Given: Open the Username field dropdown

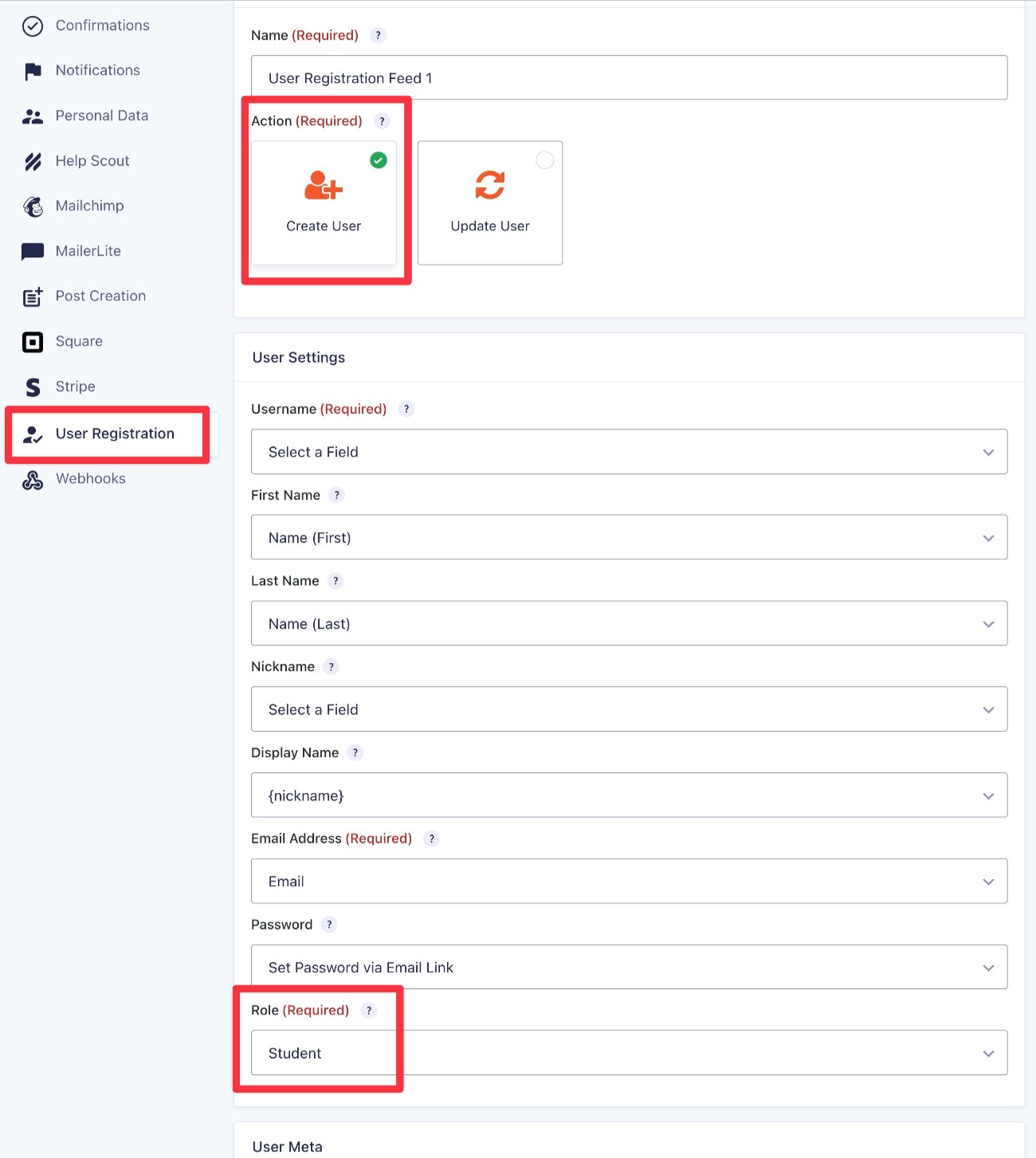Looking at the screenshot, I should [x=630, y=452].
